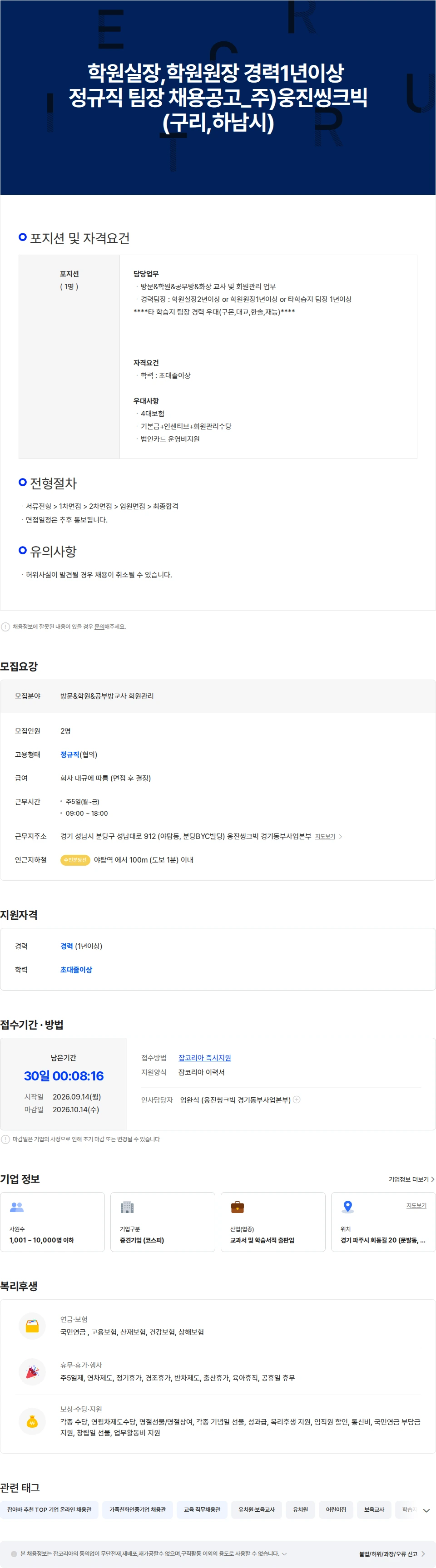Open 지도보기 link next to 근무지주소
This screenshot has height=1568, width=436.
(x=325, y=836)
